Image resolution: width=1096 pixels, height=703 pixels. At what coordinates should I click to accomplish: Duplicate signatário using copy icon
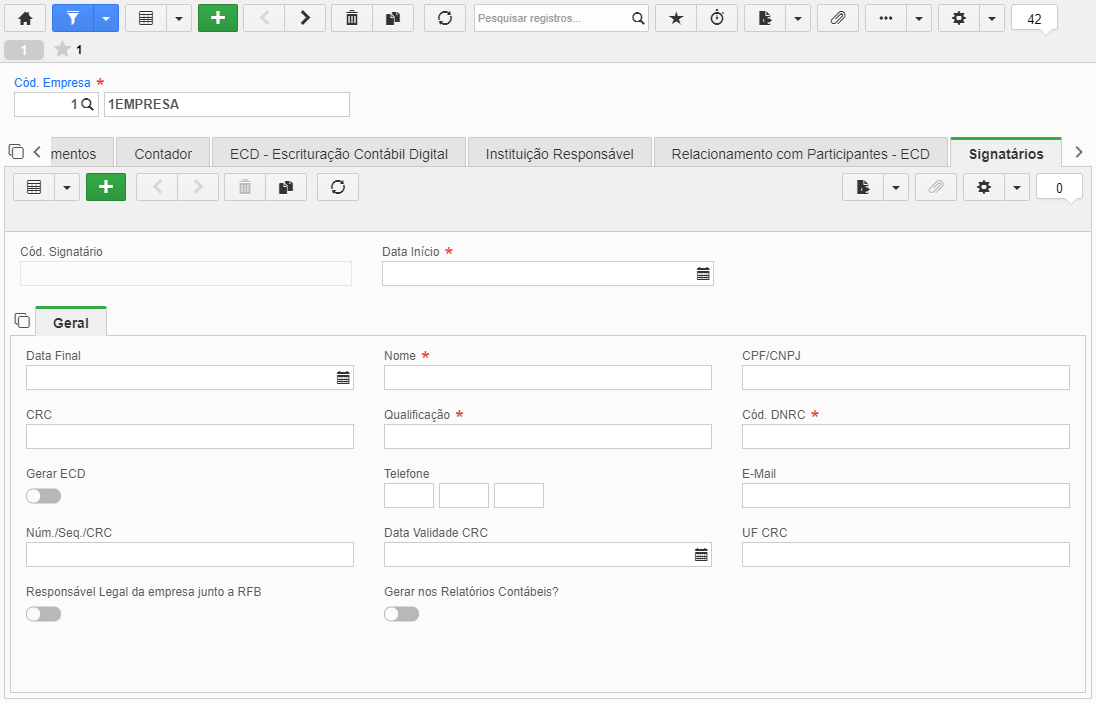point(286,187)
